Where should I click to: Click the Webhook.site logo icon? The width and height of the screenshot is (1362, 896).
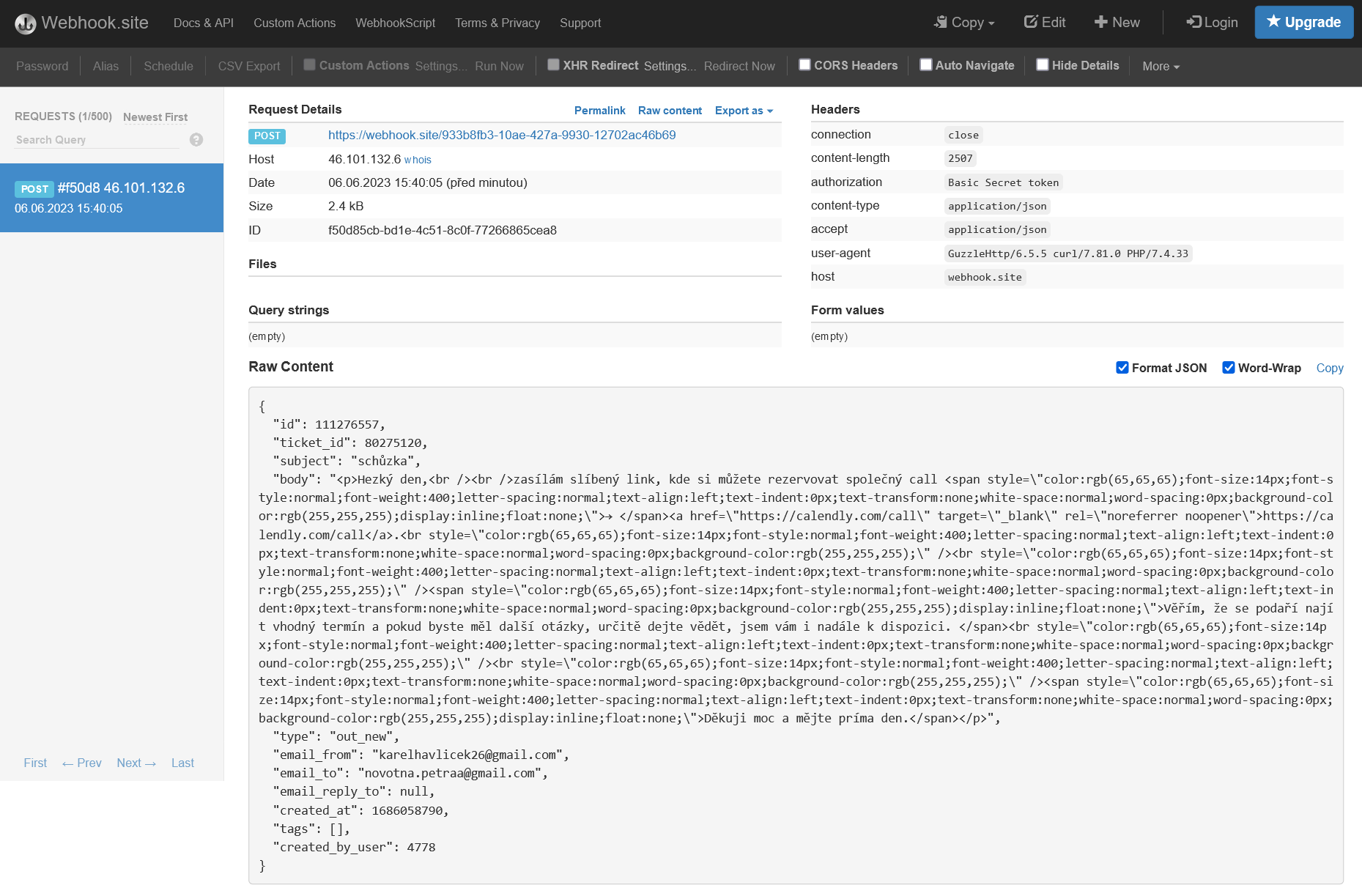tap(26, 23)
